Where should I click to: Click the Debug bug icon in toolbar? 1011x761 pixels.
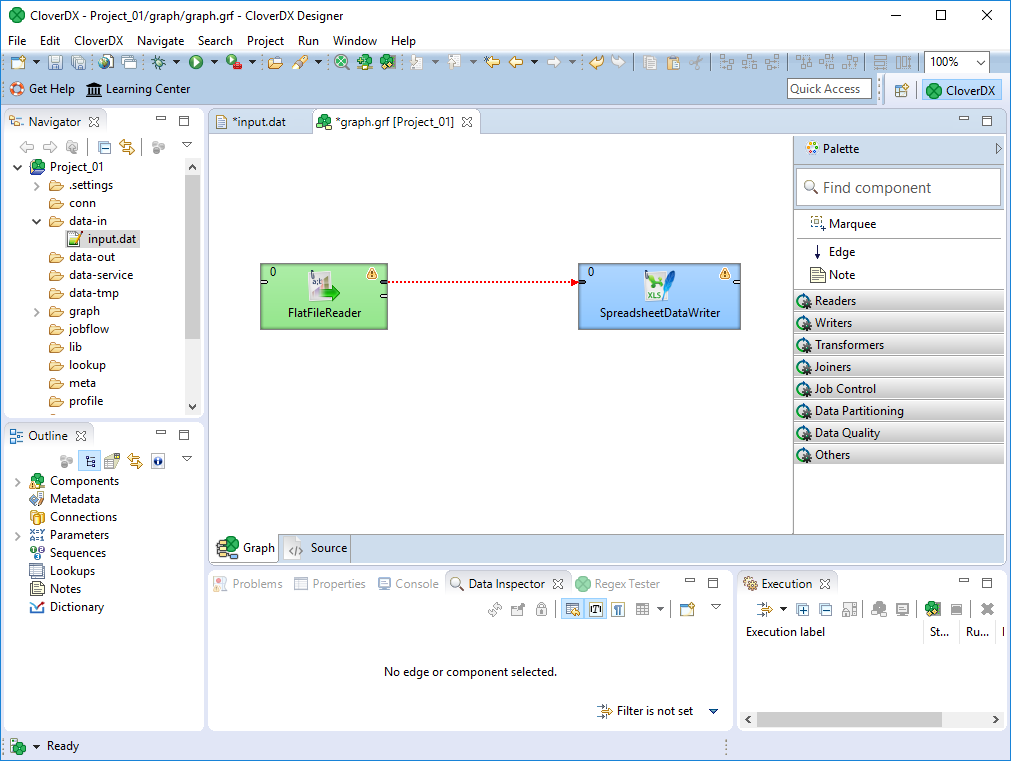point(158,62)
